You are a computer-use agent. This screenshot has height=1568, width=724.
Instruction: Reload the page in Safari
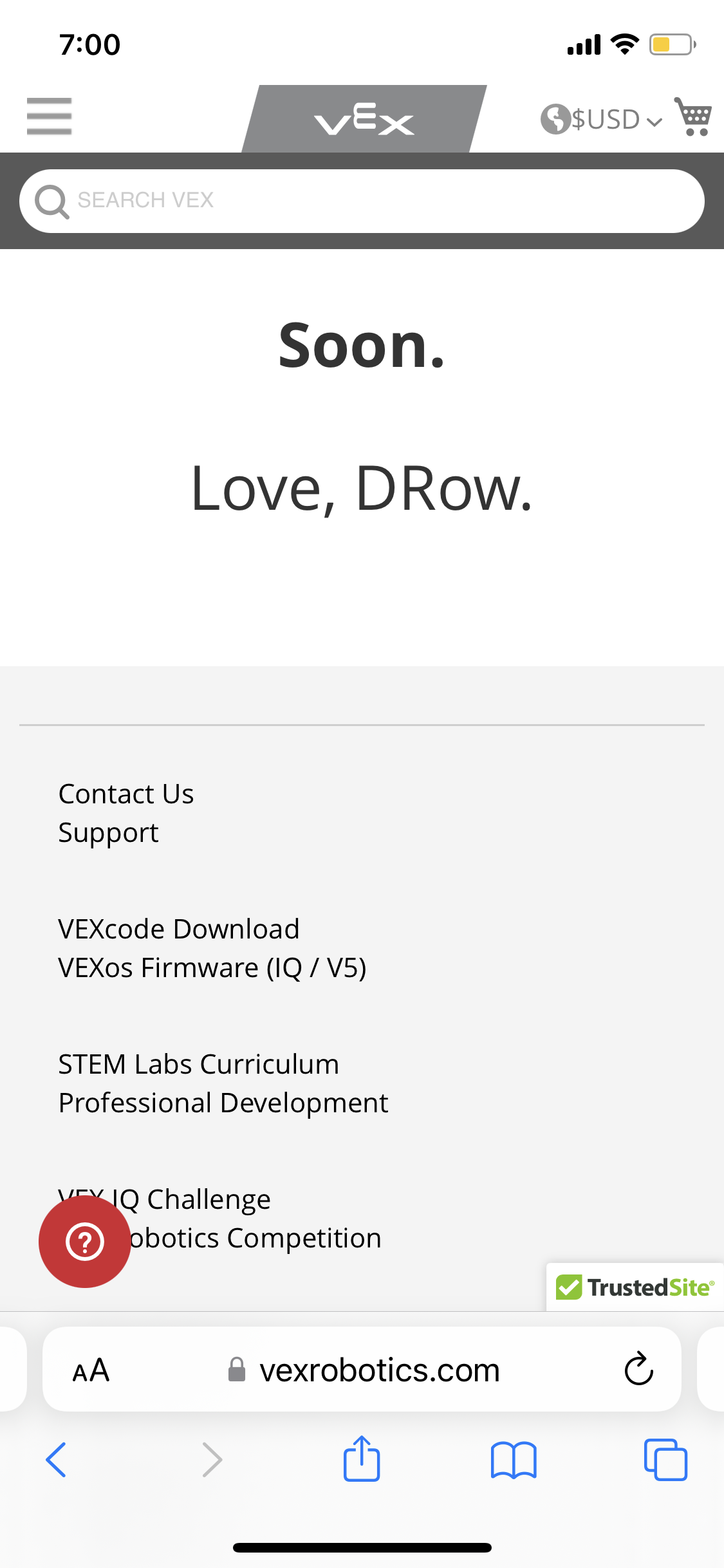pyautogui.click(x=638, y=1369)
